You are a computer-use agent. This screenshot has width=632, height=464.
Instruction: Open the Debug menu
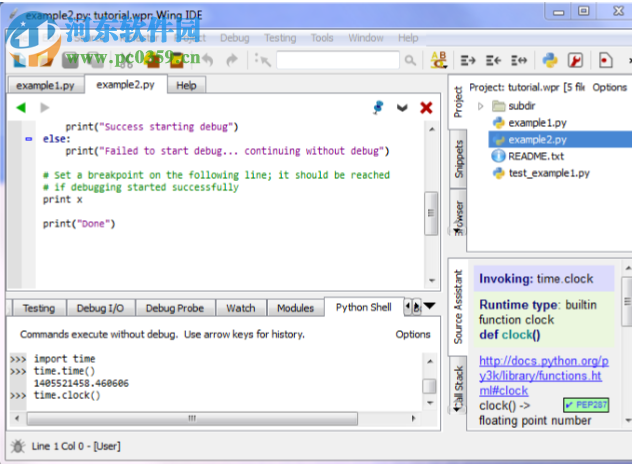tap(235, 38)
